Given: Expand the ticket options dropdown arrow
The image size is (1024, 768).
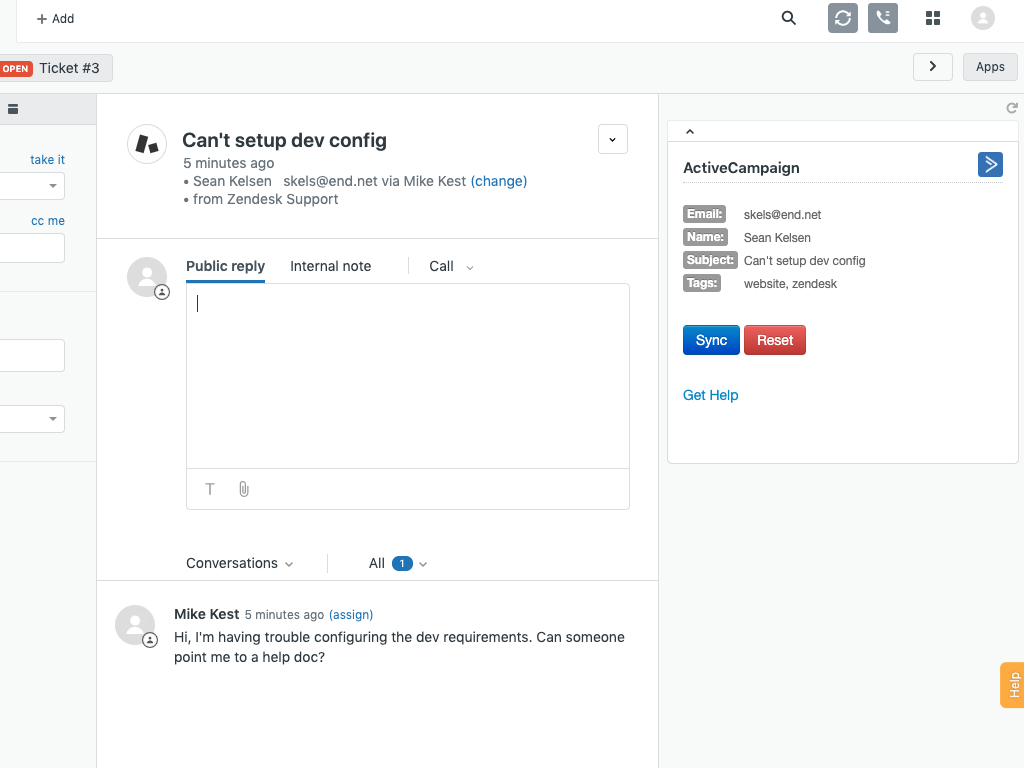Looking at the screenshot, I should coord(613,139).
